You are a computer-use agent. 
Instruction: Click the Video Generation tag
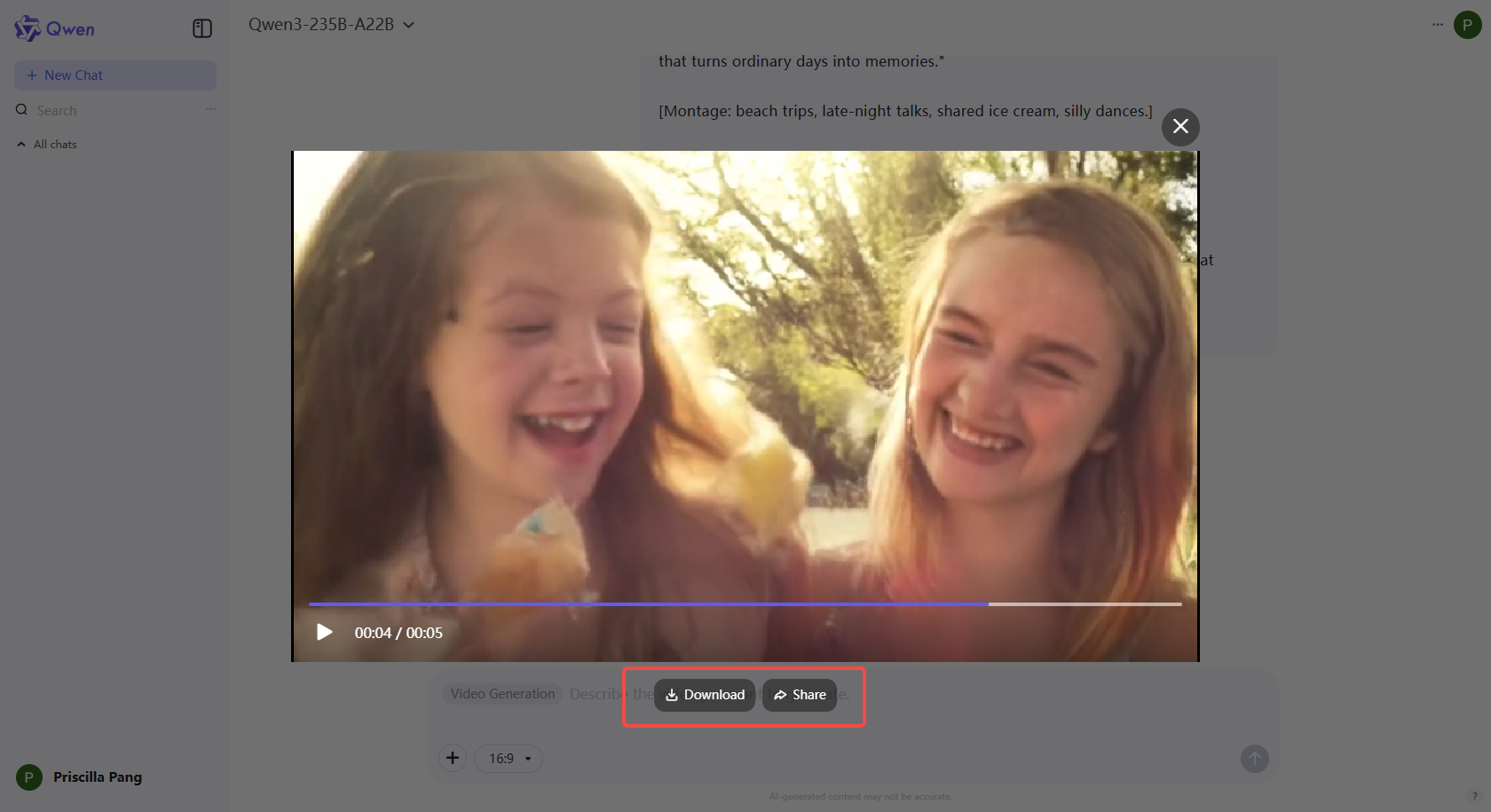502,694
